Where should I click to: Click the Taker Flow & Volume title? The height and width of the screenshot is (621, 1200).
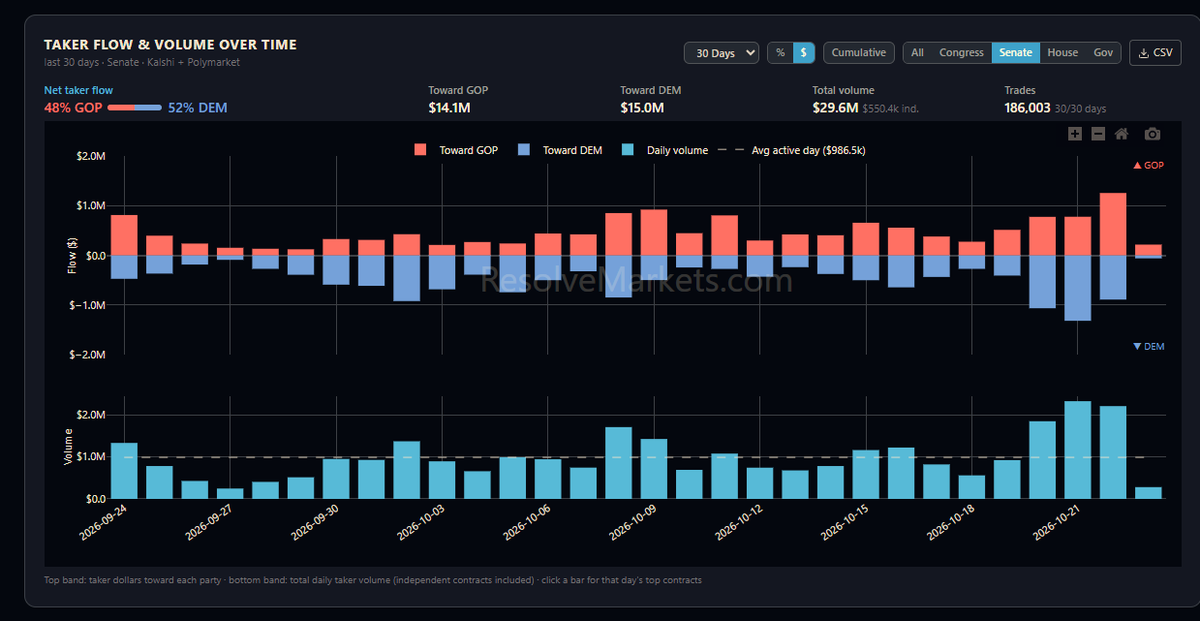[170, 45]
